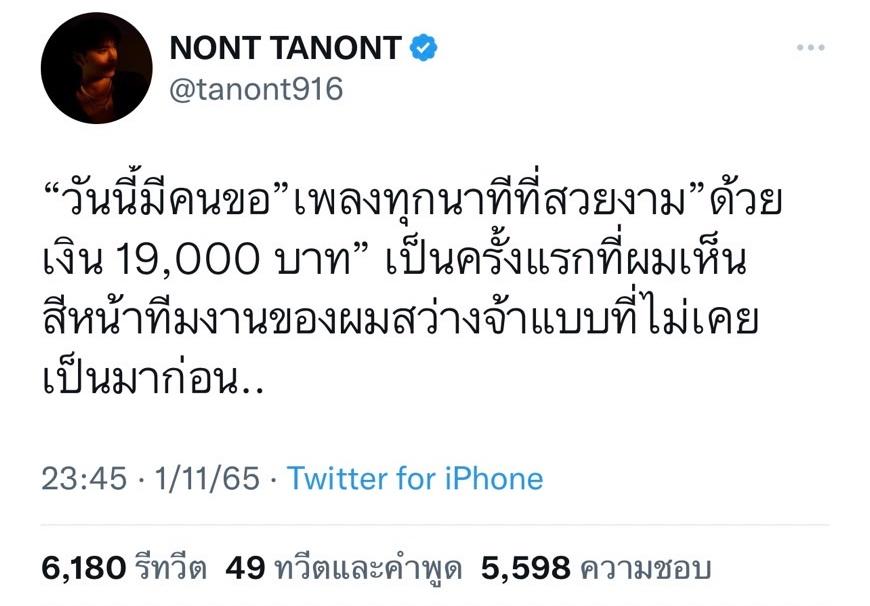View the 6,180 รีทวีต list

coord(124,568)
